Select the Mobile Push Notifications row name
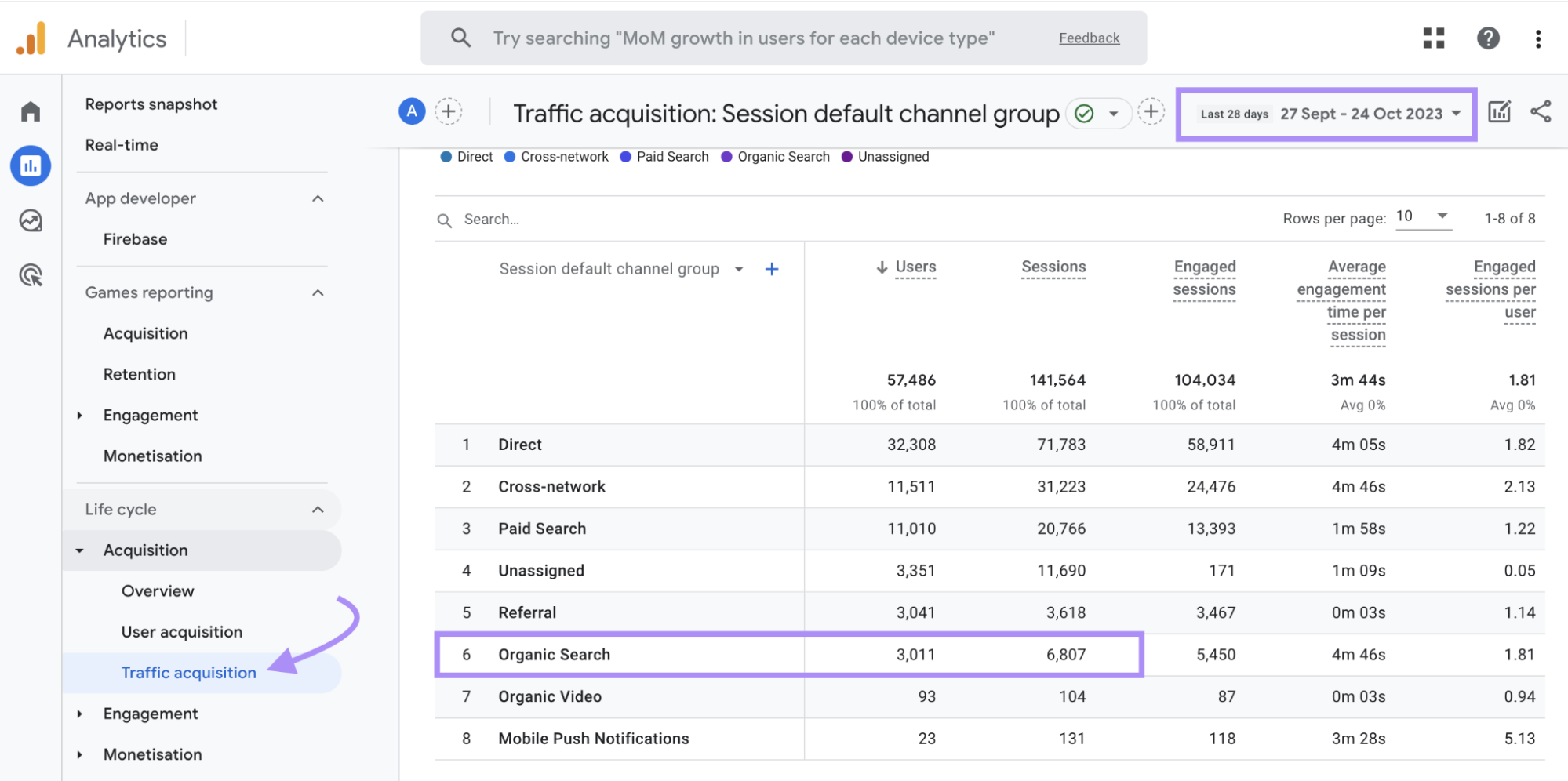 click(594, 739)
